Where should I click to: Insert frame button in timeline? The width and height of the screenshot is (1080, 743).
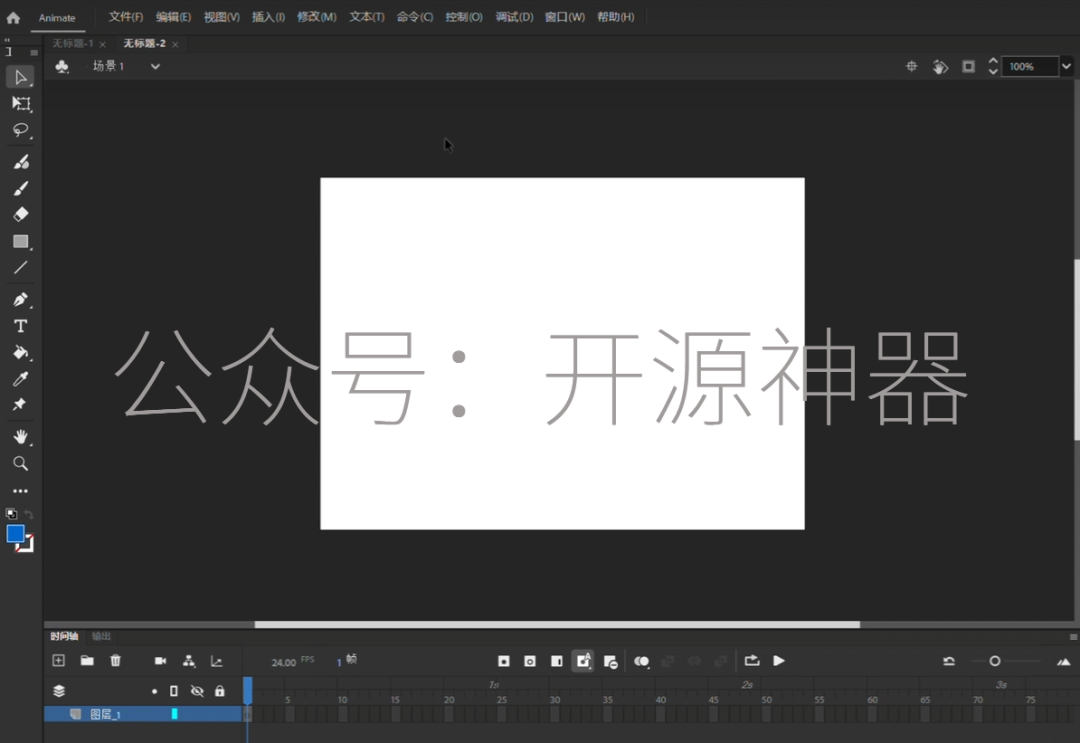pyautogui.click(x=557, y=661)
